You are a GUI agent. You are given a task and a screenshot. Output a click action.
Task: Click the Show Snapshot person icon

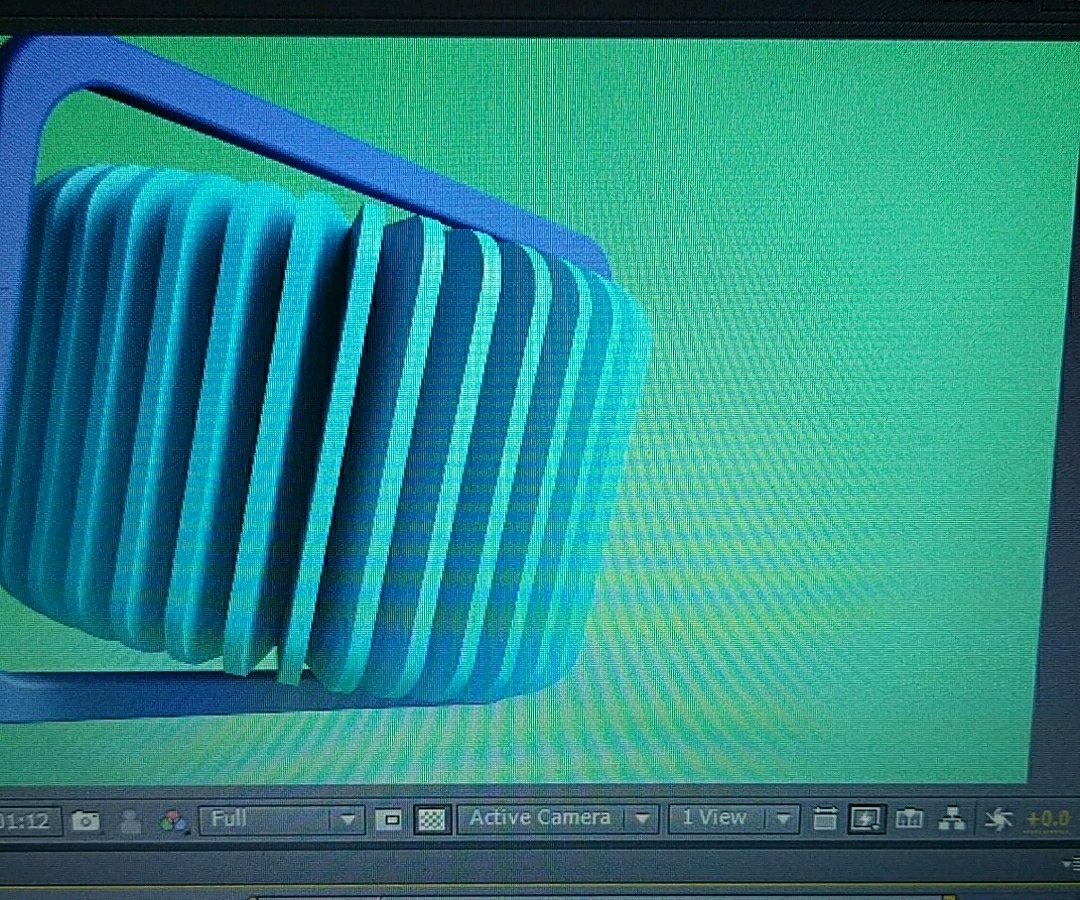click(x=130, y=821)
